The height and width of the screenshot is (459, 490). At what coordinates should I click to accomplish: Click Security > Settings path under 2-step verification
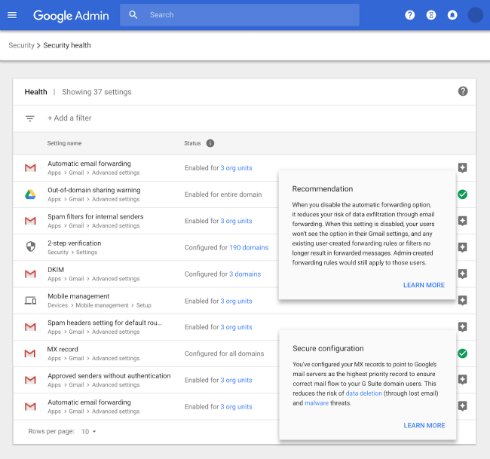tap(72, 252)
